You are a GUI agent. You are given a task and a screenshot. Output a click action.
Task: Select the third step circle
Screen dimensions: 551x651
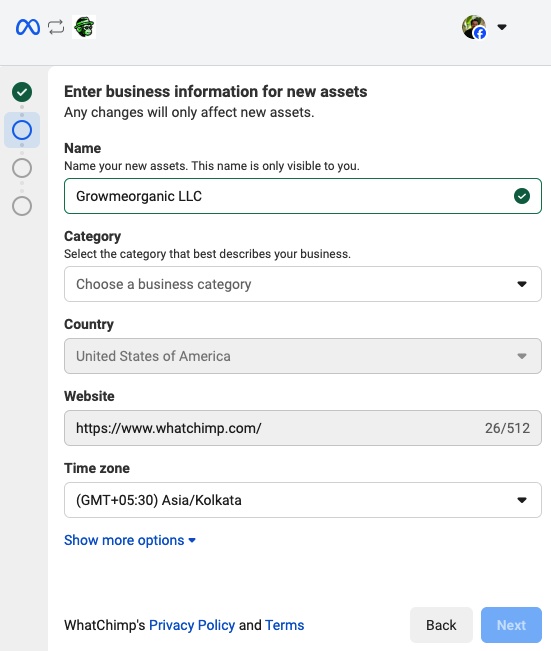pos(22,168)
